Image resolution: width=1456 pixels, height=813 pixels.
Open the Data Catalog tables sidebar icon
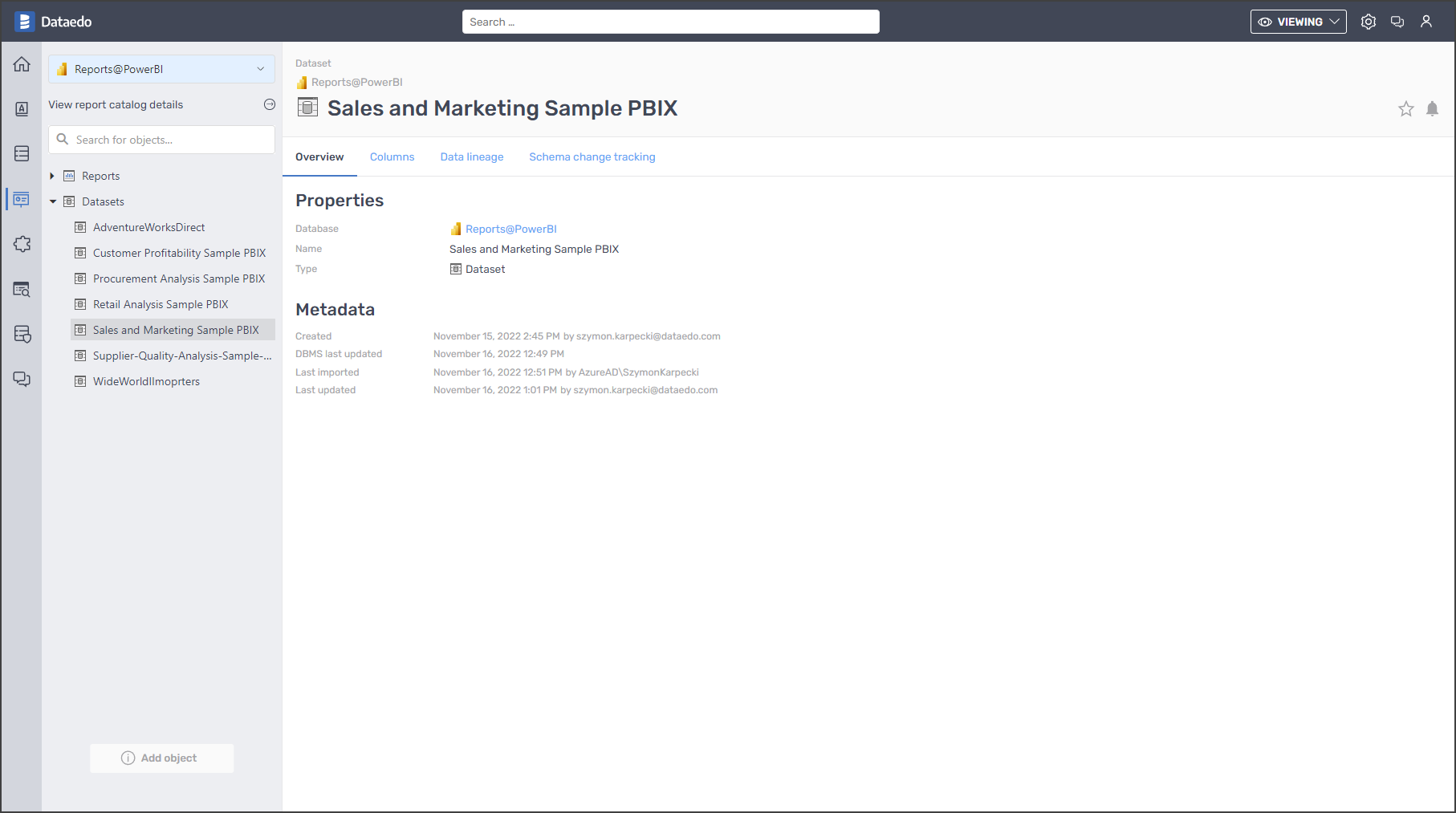click(x=22, y=154)
